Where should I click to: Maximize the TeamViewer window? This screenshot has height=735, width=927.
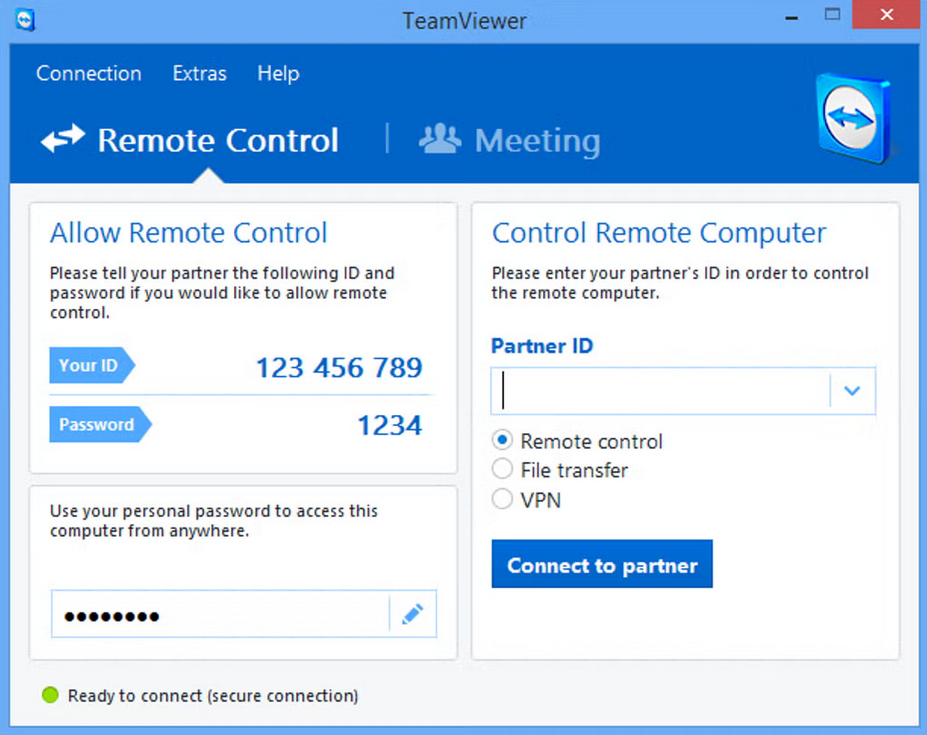tap(832, 14)
